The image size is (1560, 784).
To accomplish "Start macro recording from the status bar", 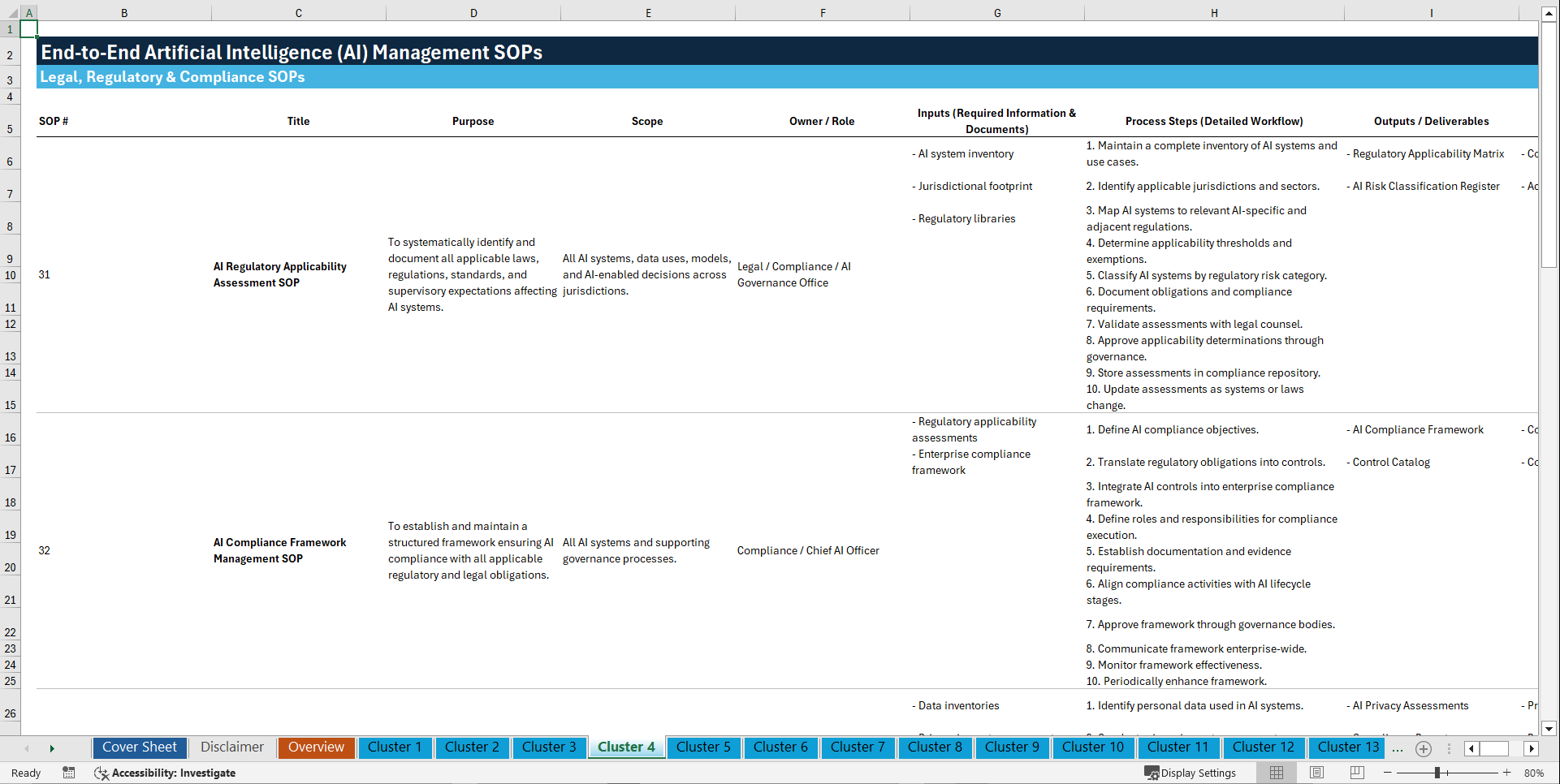I will click(x=69, y=773).
